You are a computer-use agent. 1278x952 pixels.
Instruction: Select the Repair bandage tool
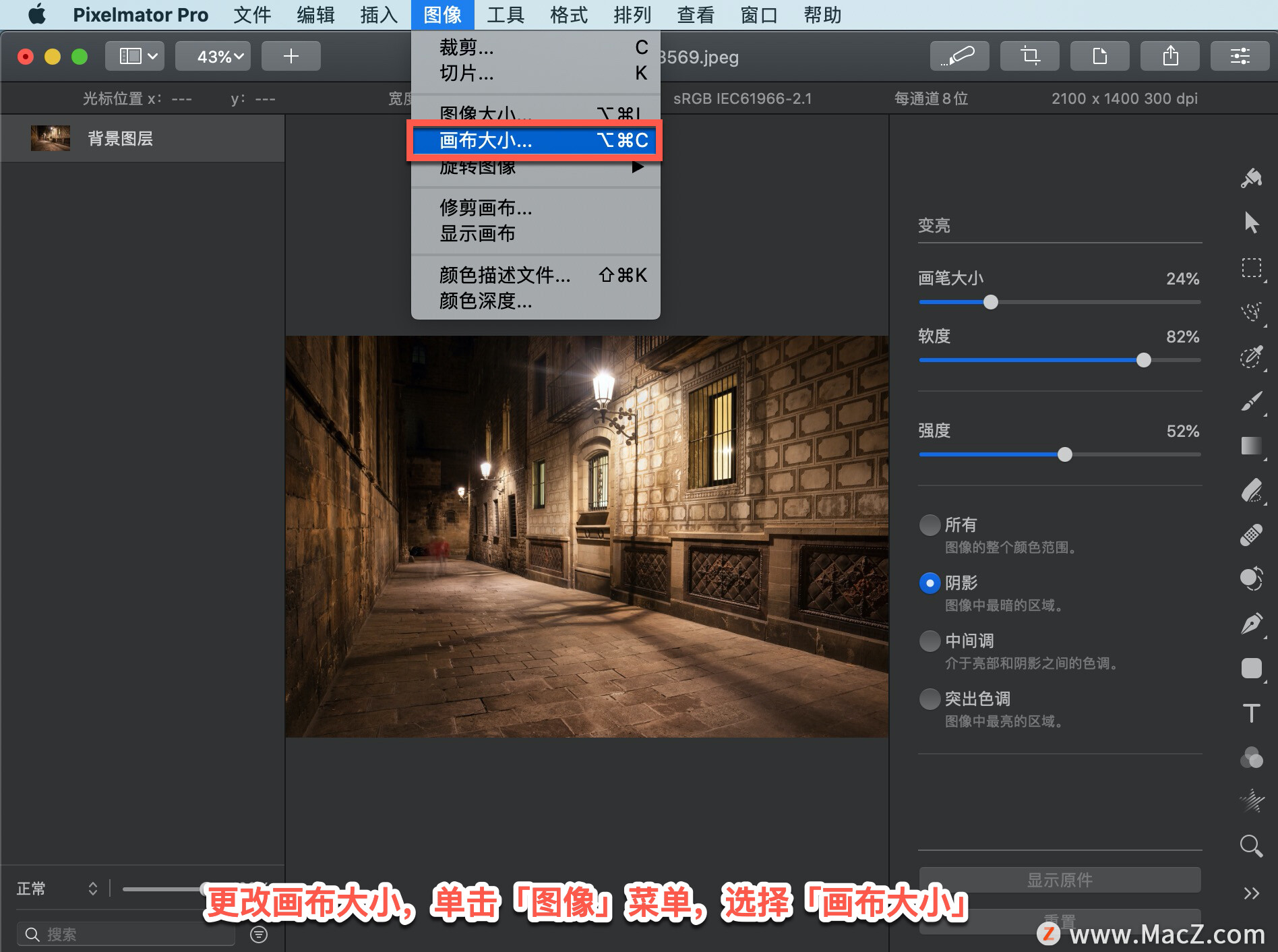(x=1252, y=535)
